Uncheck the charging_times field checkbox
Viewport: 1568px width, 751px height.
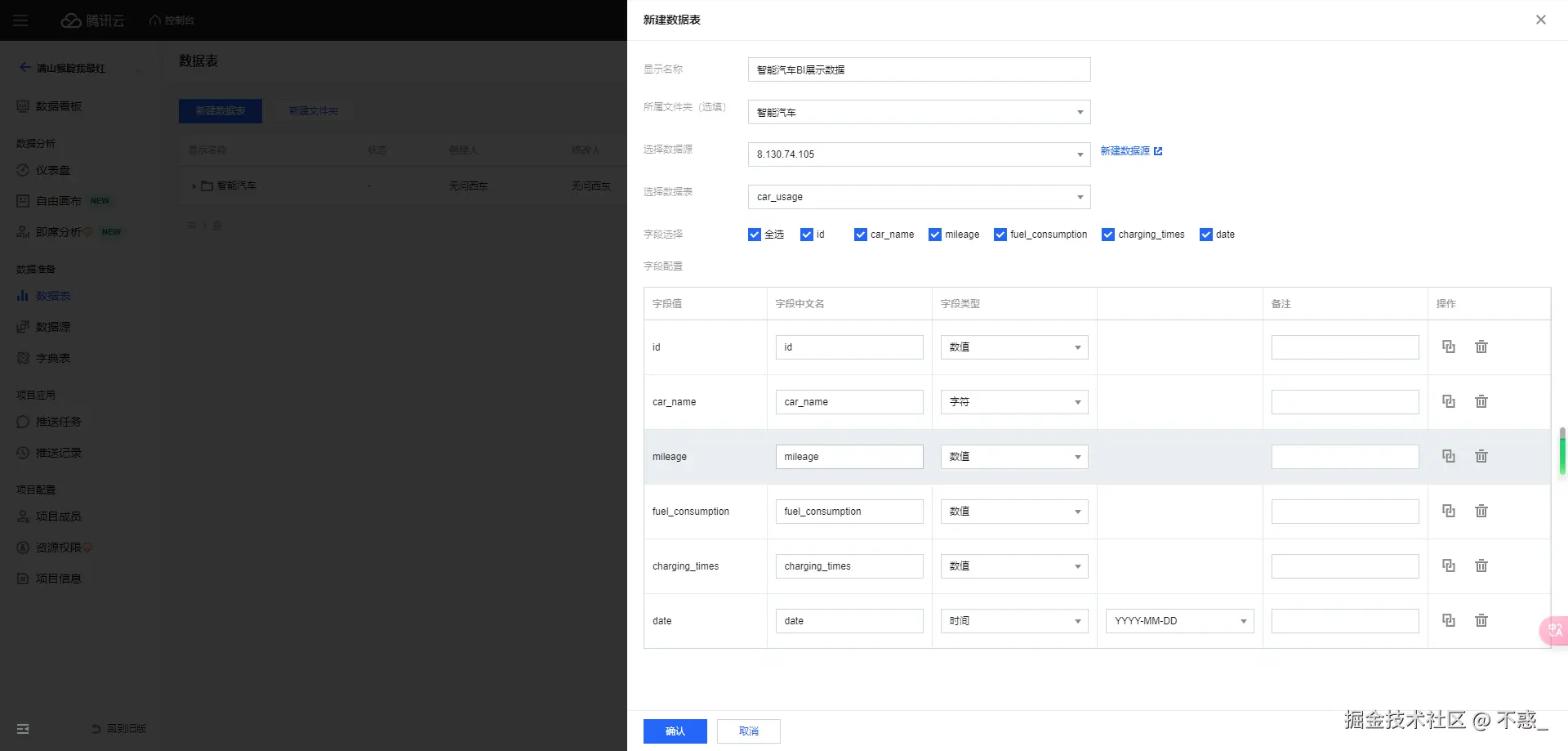tap(1108, 235)
